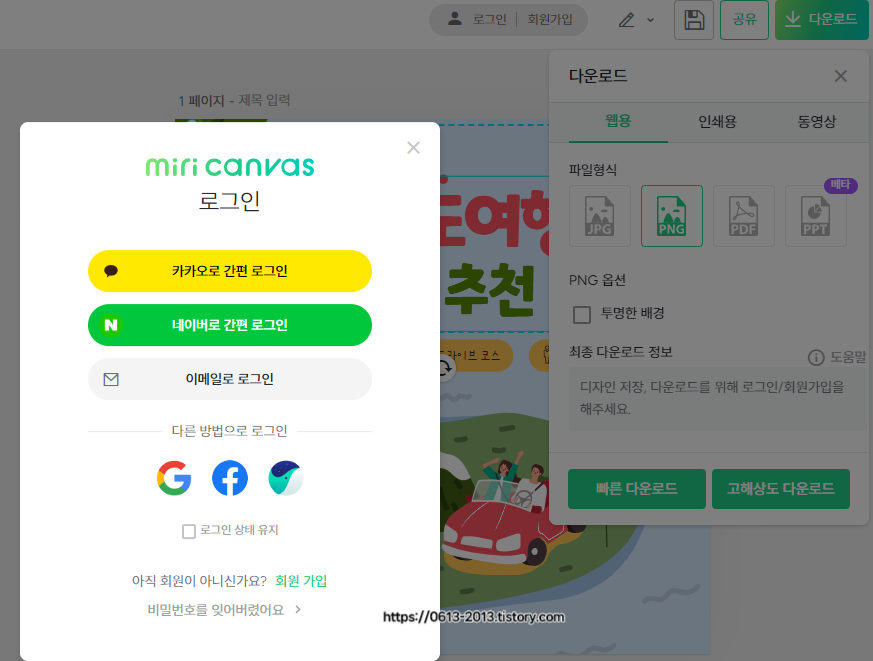This screenshot has height=661, width=873.
Task: Open the 공유 share button
Action: click(x=744, y=20)
